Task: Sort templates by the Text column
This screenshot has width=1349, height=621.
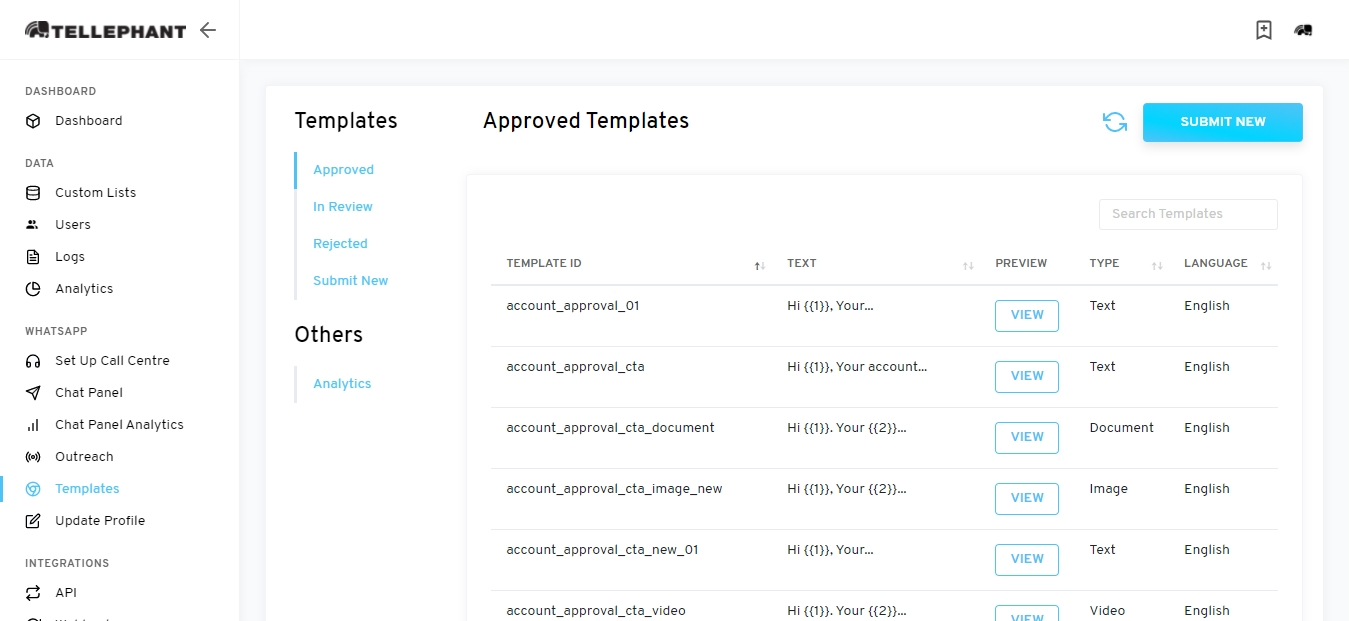Action: click(968, 265)
